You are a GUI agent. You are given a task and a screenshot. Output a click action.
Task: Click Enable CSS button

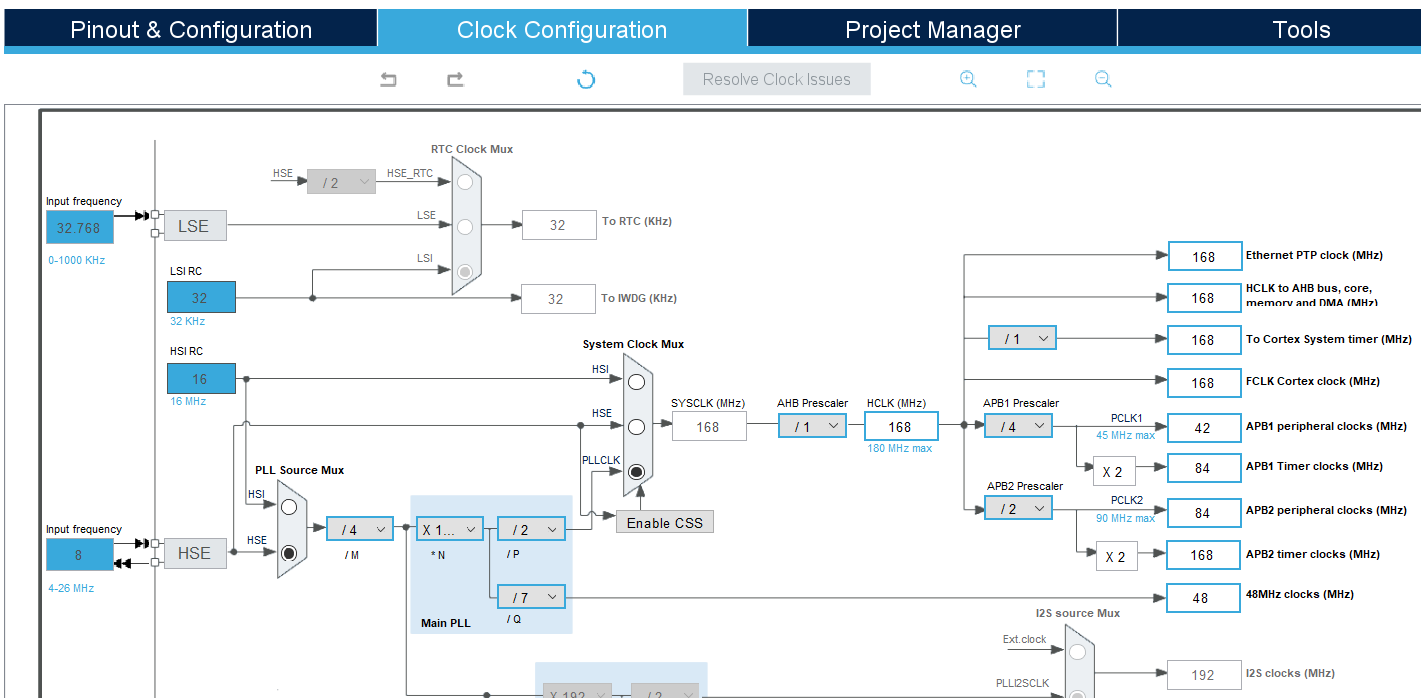tap(665, 522)
